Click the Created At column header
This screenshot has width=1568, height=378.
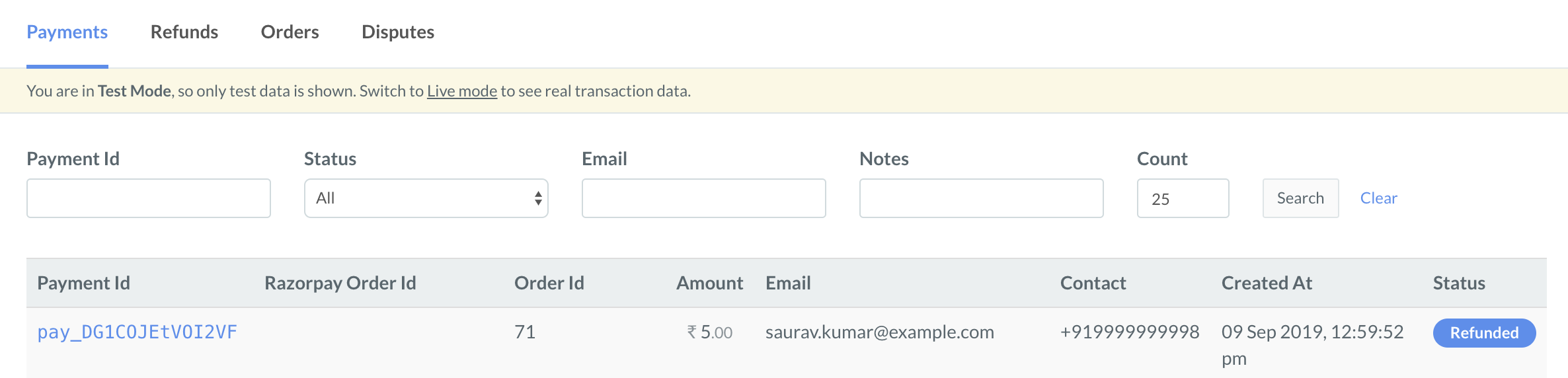click(x=1267, y=283)
